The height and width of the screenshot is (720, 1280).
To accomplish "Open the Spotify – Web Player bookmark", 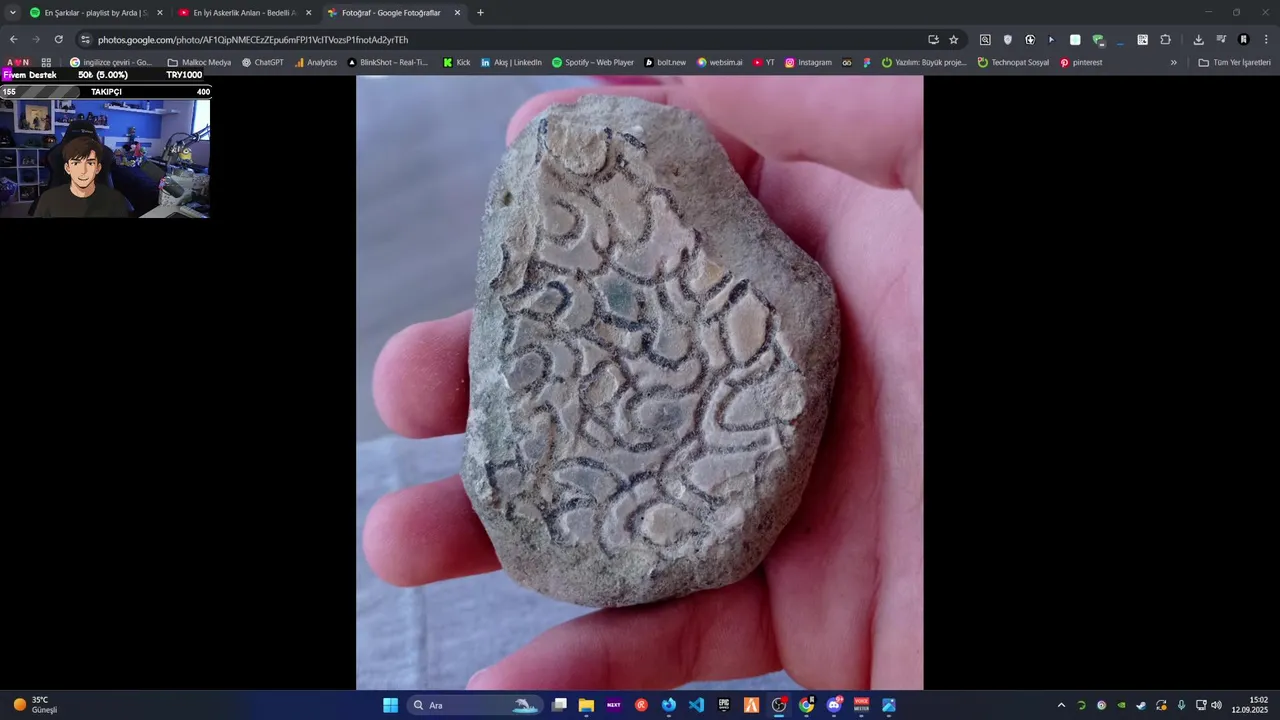I will (x=593, y=62).
